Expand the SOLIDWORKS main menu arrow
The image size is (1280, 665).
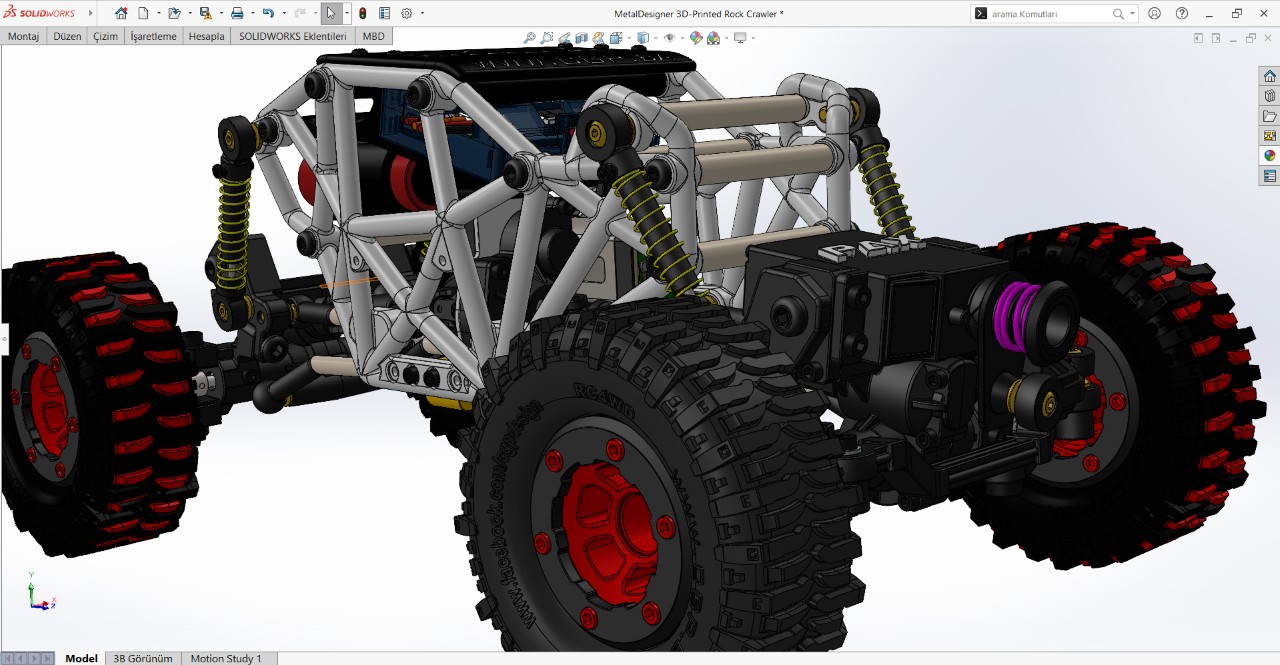tap(91, 13)
